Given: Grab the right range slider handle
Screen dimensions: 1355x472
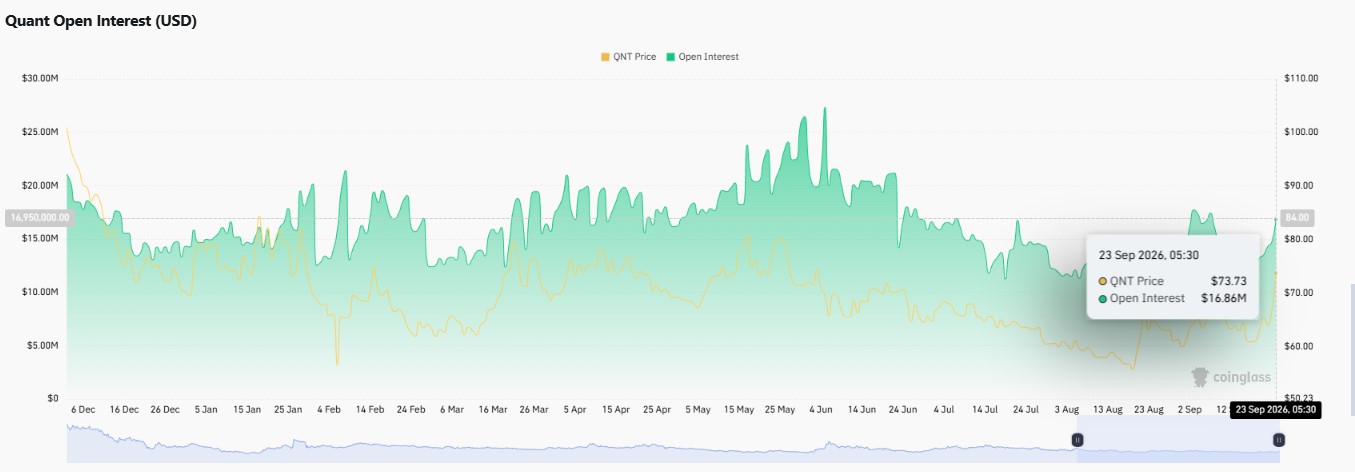Looking at the screenshot, I should (x=1278, y=439).
